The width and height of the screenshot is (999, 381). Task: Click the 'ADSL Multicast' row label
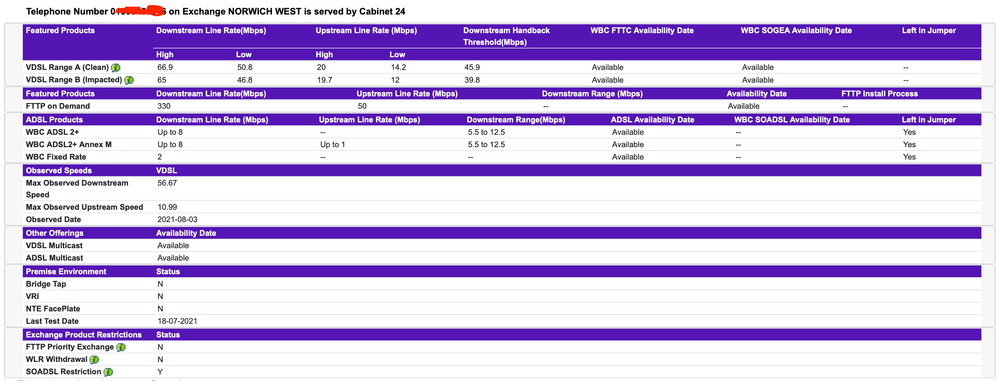54,258
